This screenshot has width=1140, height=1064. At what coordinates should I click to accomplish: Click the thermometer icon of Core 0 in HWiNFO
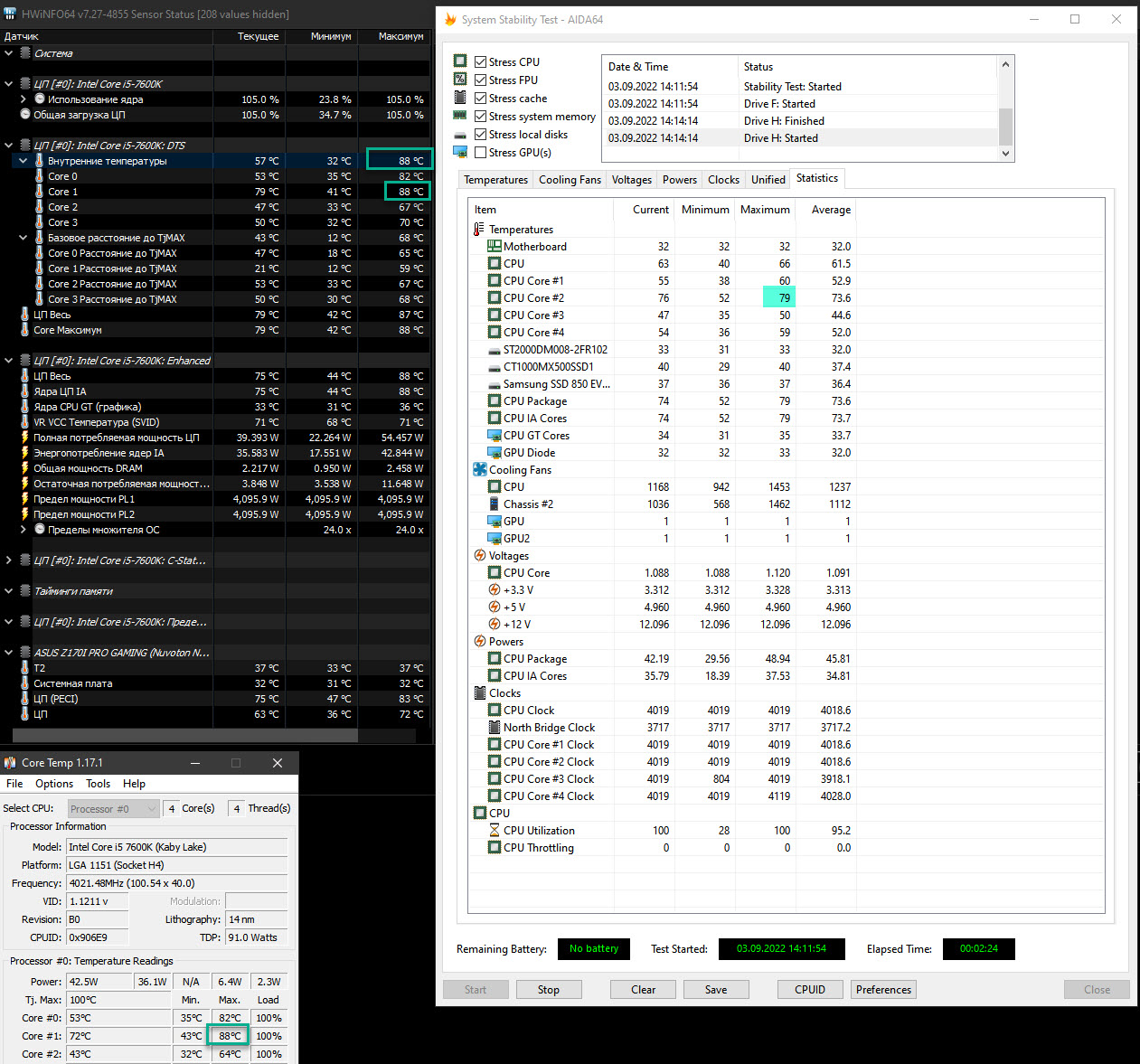coord(39,176)
